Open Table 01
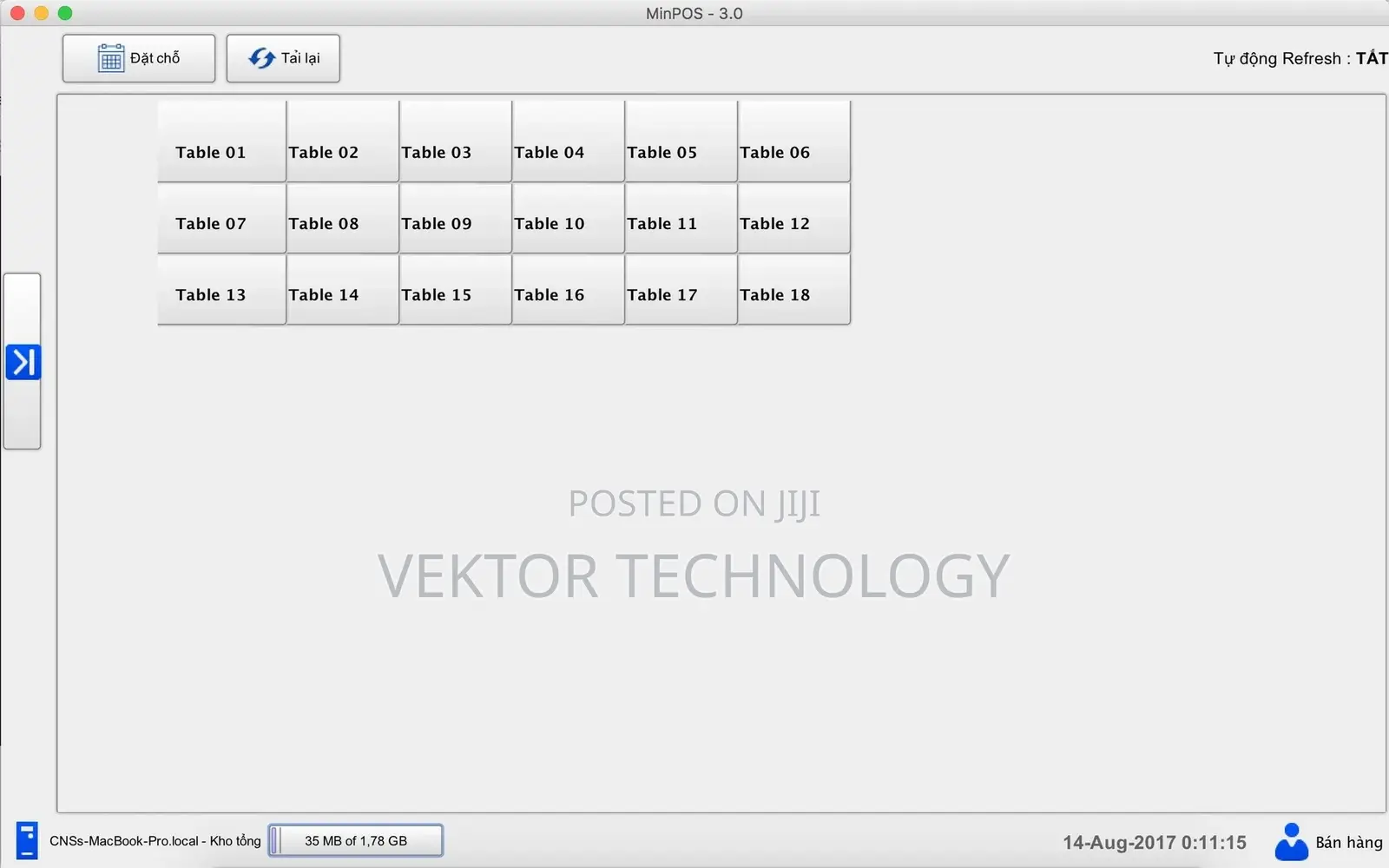The image size is (1389, 868). point(222,141)
